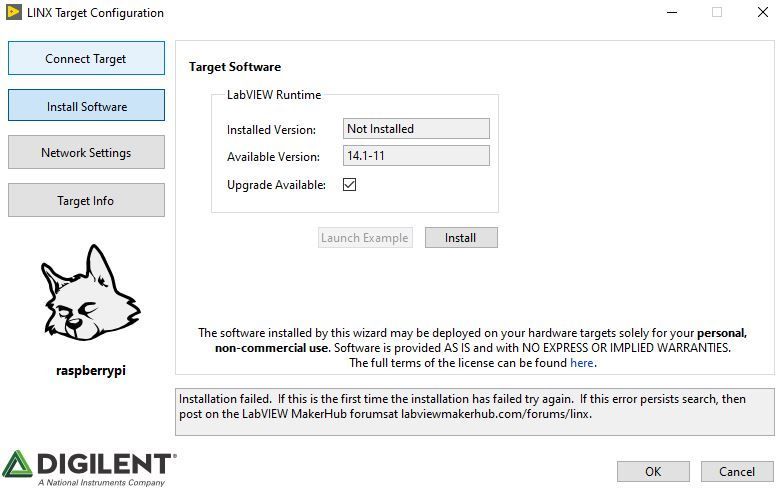
Task: Click the 'Target Software' heading
Action: 235,67
